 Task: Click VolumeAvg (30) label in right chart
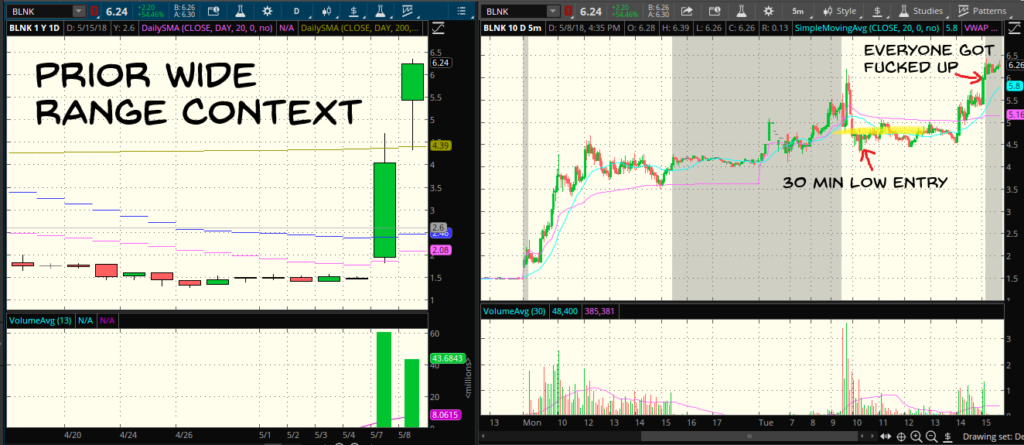point(513,312)
